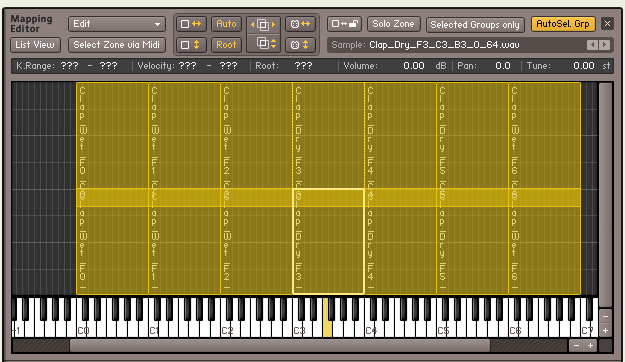Zoom in horizontally with the plus button

click(590, 346)
